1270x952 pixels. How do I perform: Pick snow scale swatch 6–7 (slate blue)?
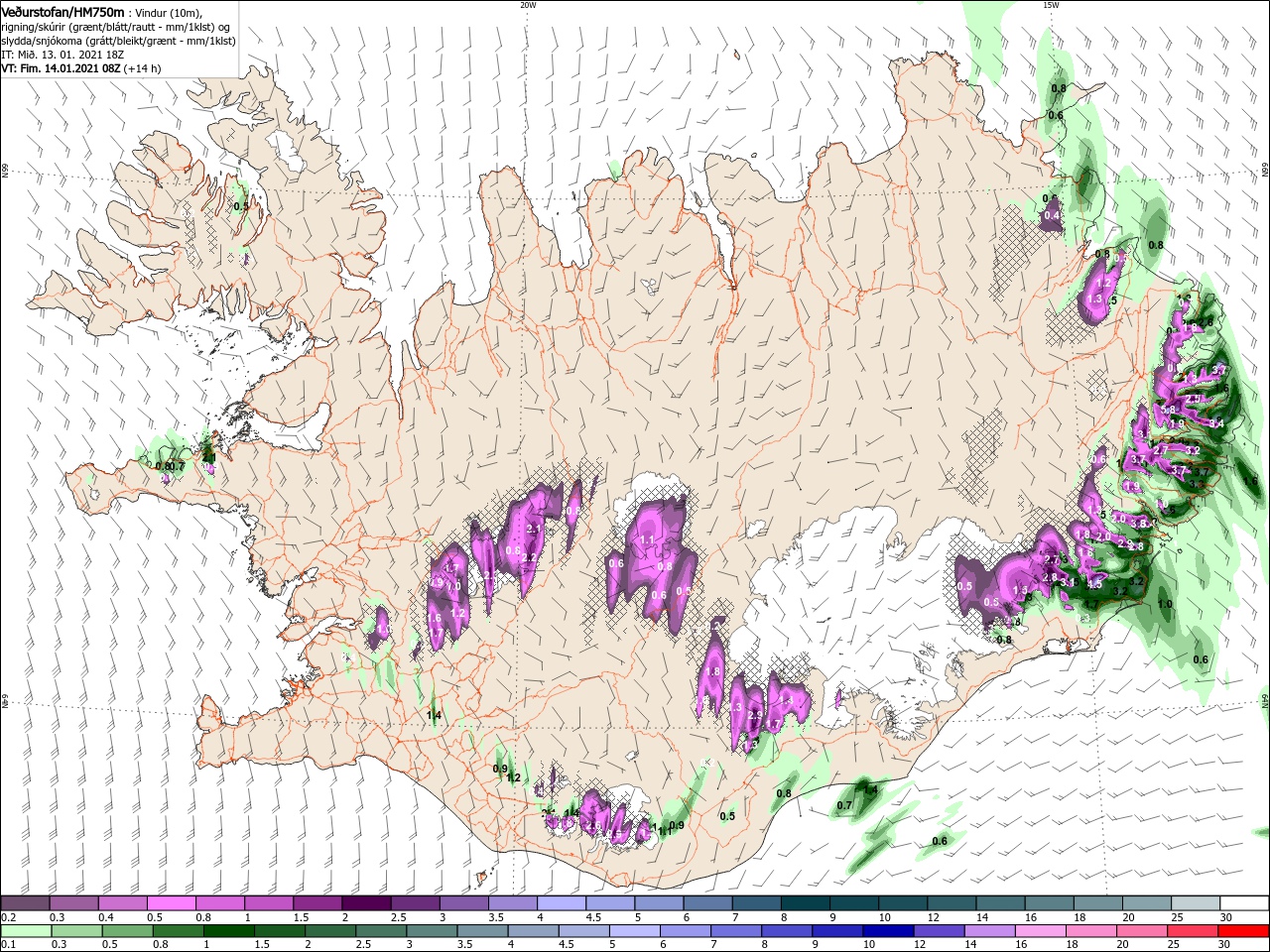pos(707,903)
